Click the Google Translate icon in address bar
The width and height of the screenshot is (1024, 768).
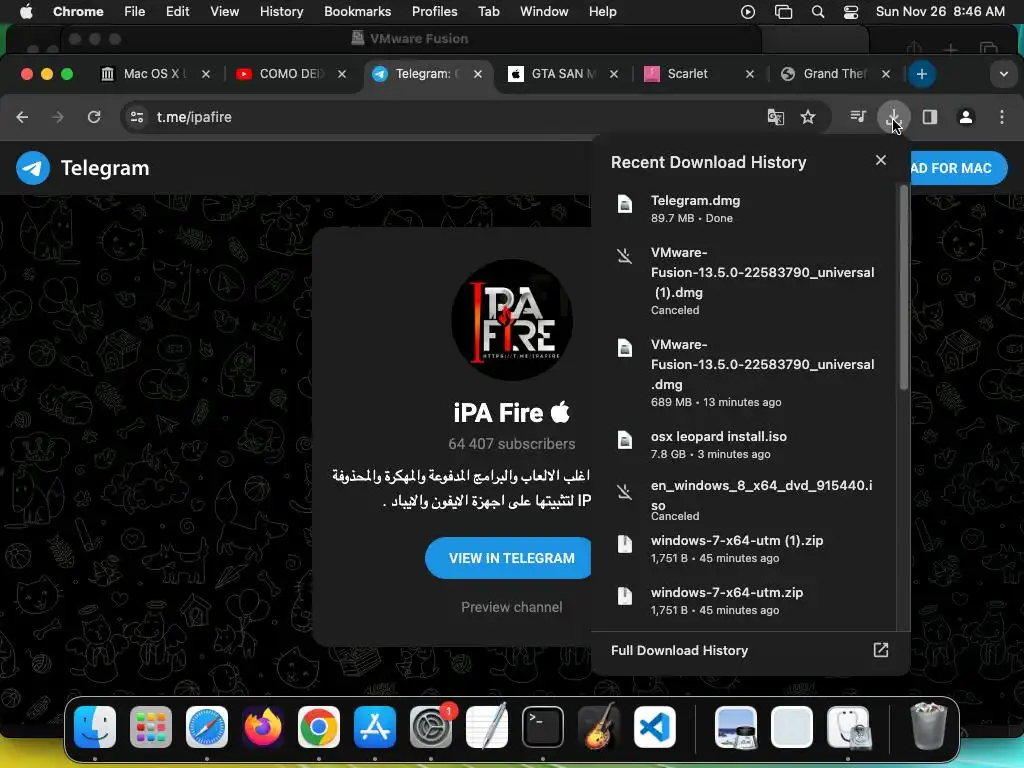pos(775,117)
